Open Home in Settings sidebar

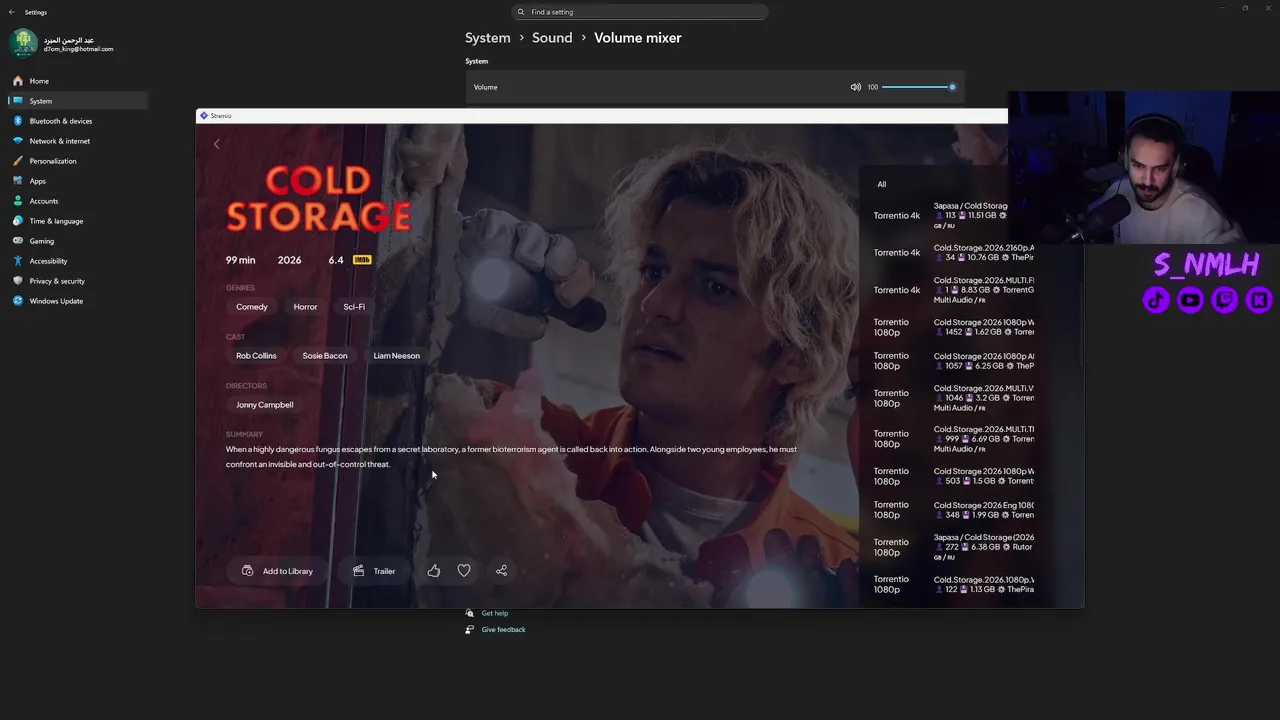(x=77, y=81)
